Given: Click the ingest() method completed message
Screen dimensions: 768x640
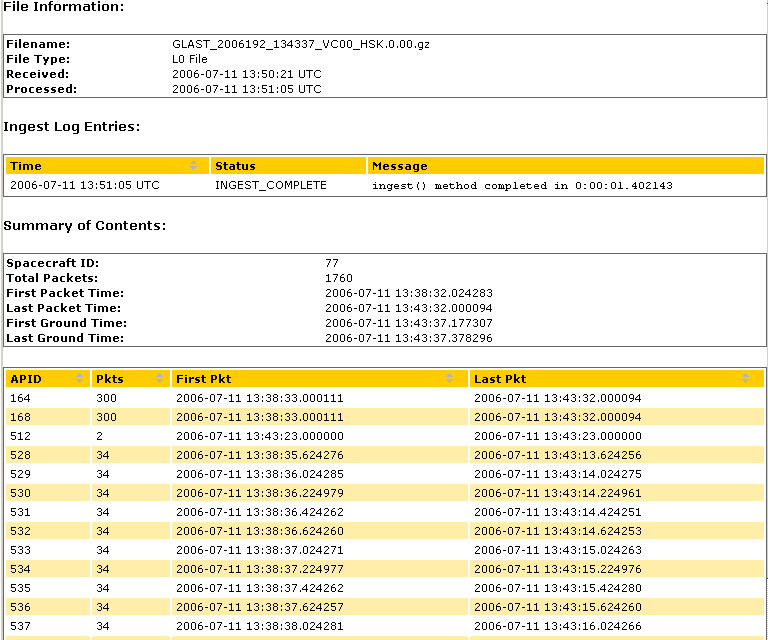Looking at the screenshot, I should point(522,186).
